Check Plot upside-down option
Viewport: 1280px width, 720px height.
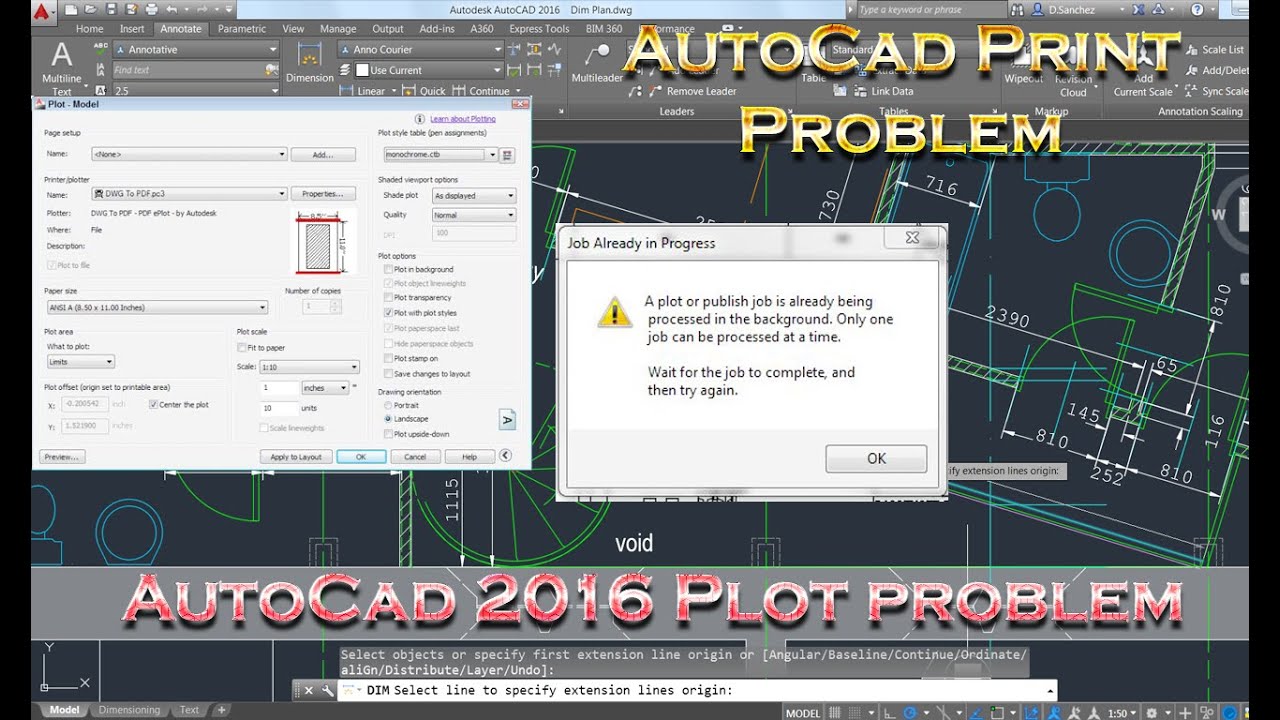[388, 434]
